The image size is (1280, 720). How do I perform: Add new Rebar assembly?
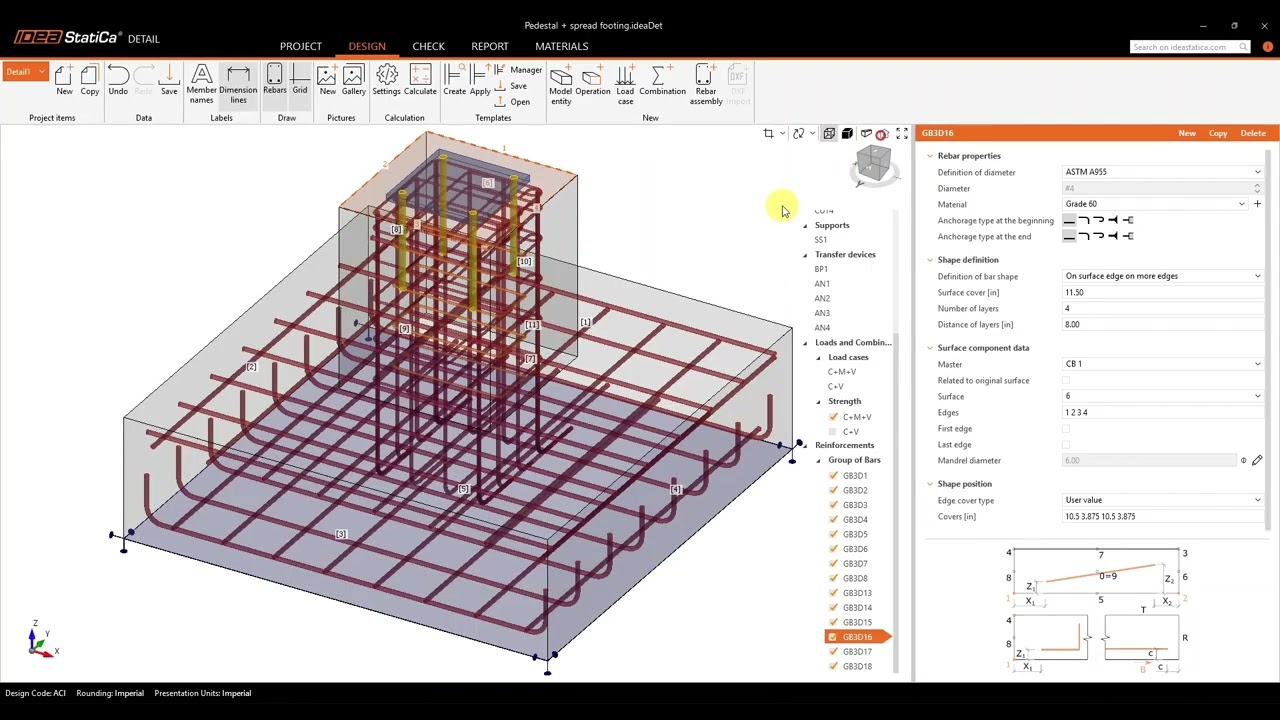[705, 84]
